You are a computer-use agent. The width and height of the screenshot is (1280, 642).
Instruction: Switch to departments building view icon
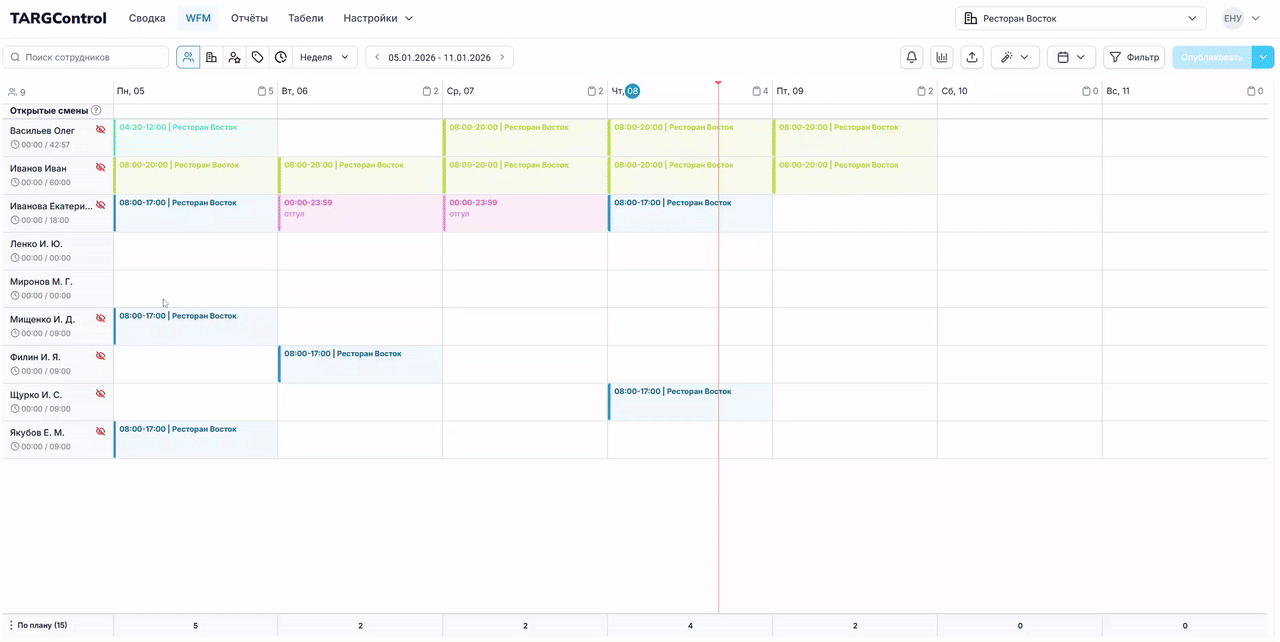(211, 57)
